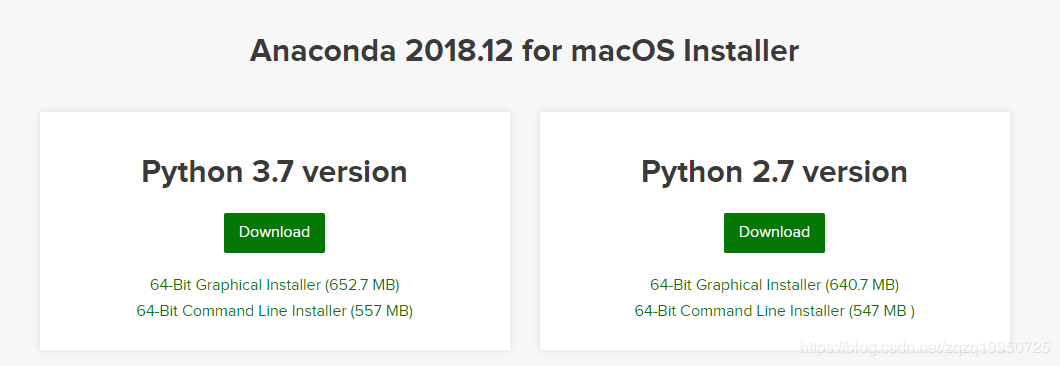Open 64-Bit Graphical Installer (640.7 MB) link
This screenshot has width=1060, height=366.
click(774, 285)
